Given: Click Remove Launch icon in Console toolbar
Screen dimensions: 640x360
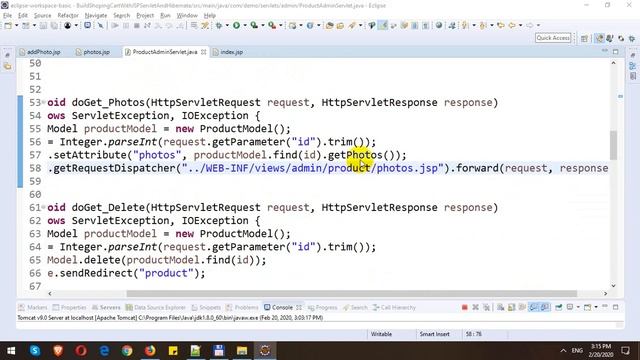Looking at the screenshot, I should (476, 307).
